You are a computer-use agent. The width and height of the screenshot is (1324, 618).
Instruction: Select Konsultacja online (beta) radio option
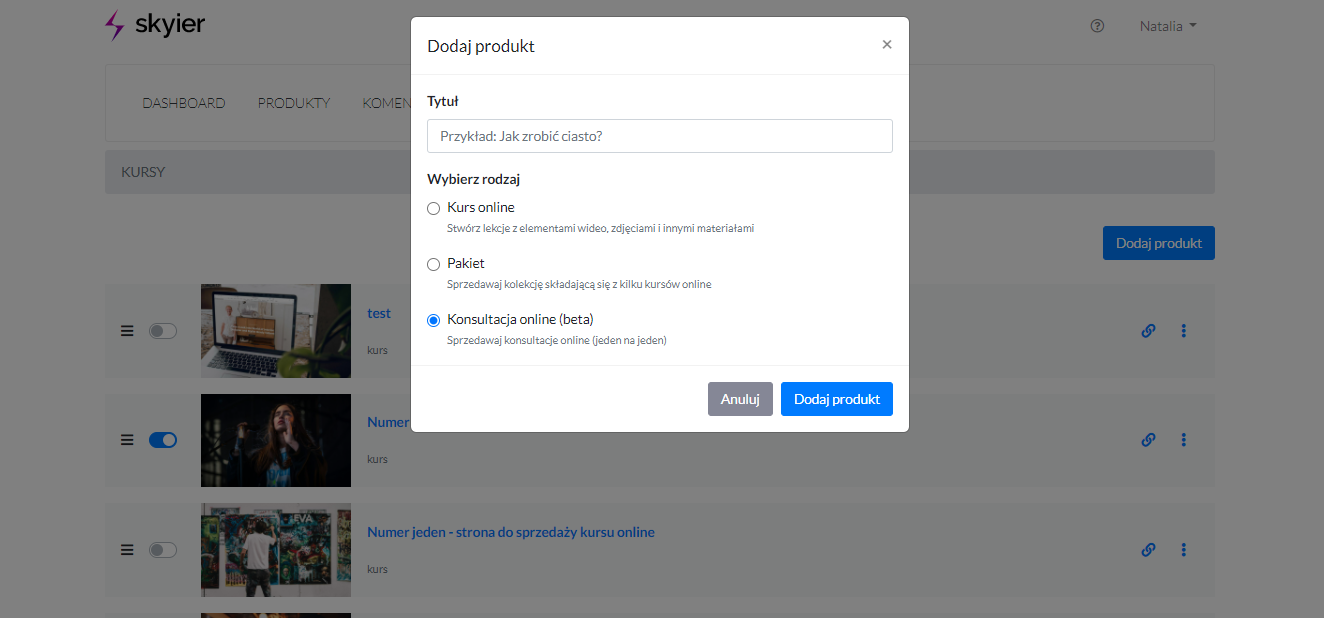tap(433, 320)
